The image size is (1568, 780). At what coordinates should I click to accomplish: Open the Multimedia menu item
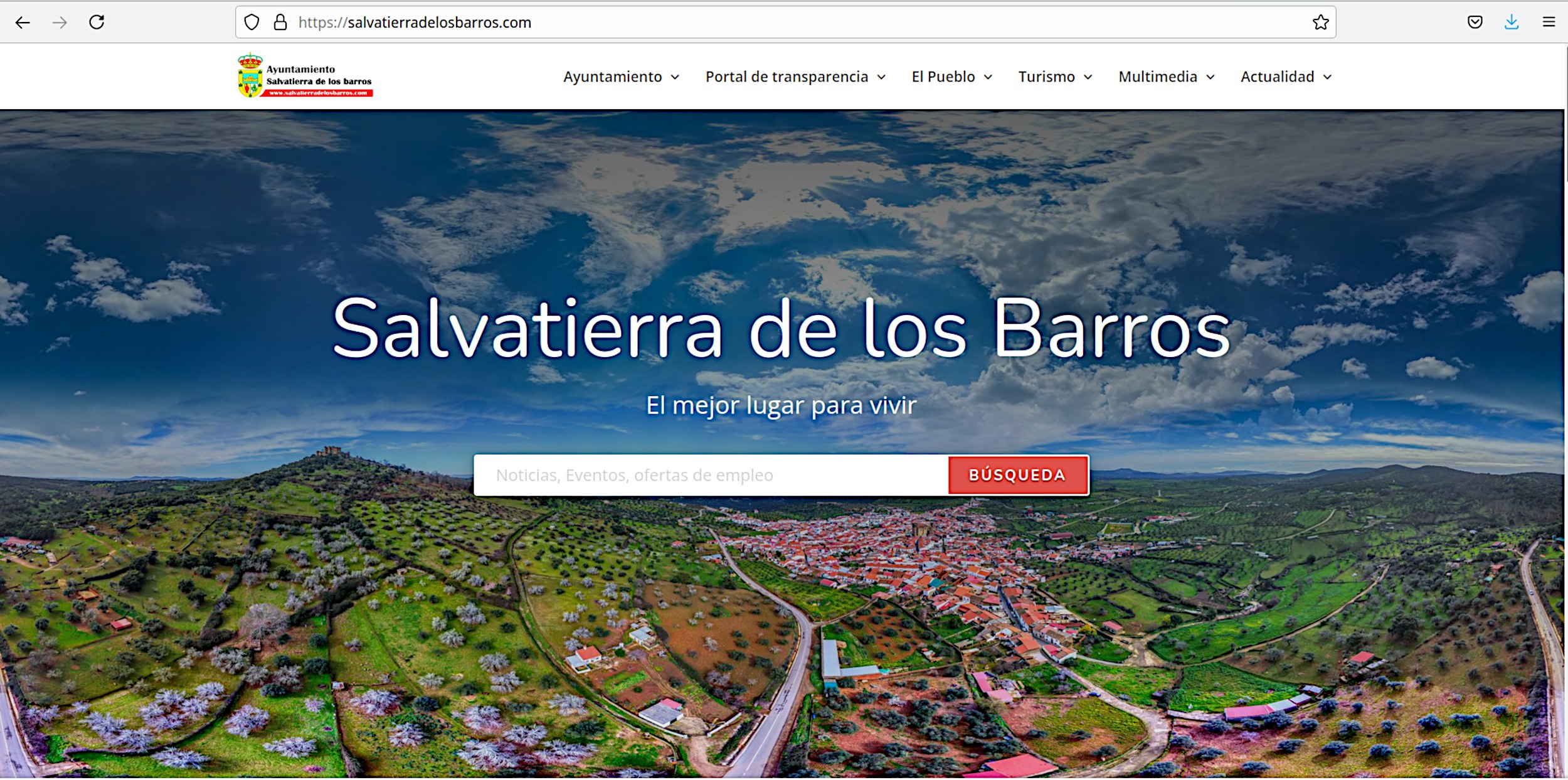pyautogui.click(x=1158, y=77)
